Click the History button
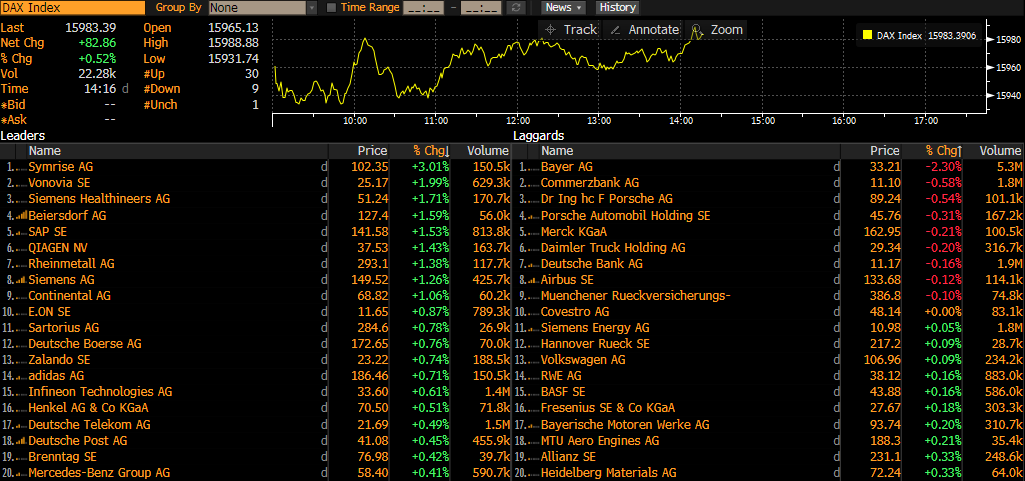This screenshot has width=1025, height=481. [617, 7]
